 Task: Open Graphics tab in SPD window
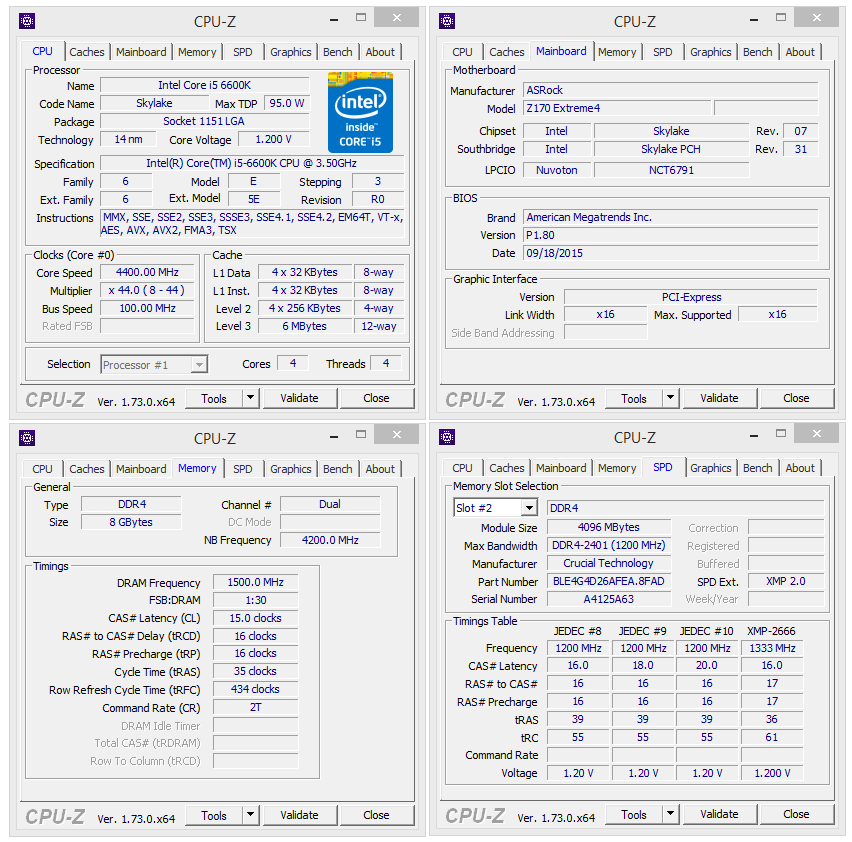pyautogui.click(x=710, y=468)
